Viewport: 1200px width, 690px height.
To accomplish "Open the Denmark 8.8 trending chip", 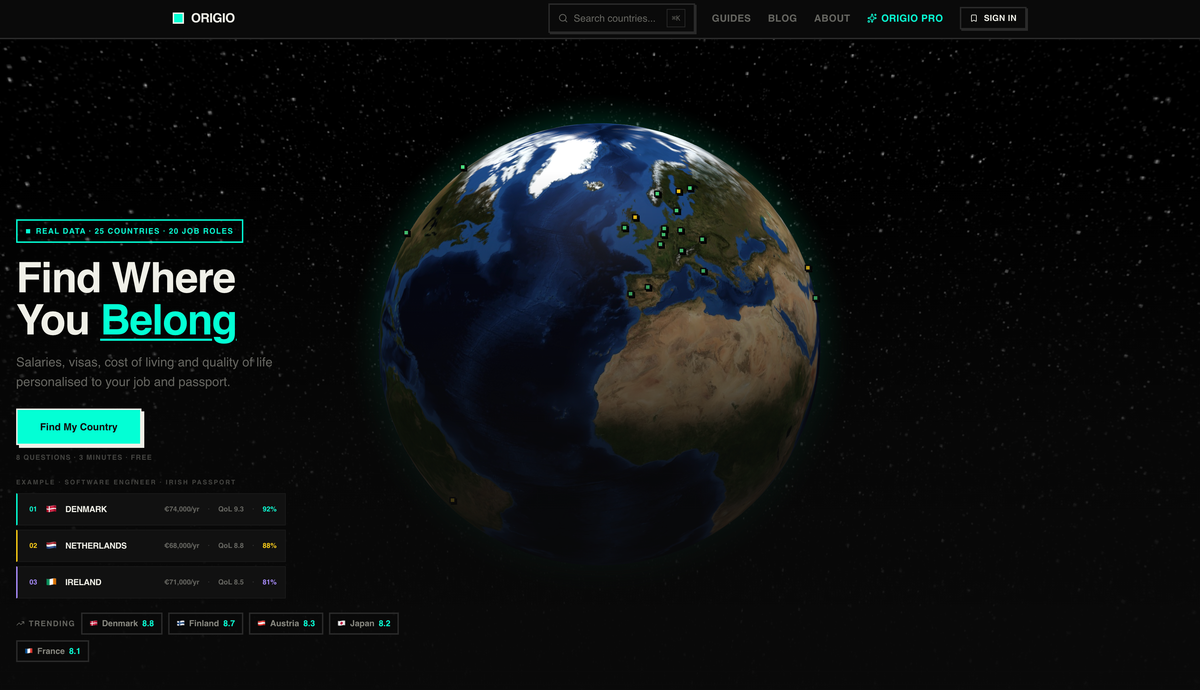I will click(x=122, y=623).
